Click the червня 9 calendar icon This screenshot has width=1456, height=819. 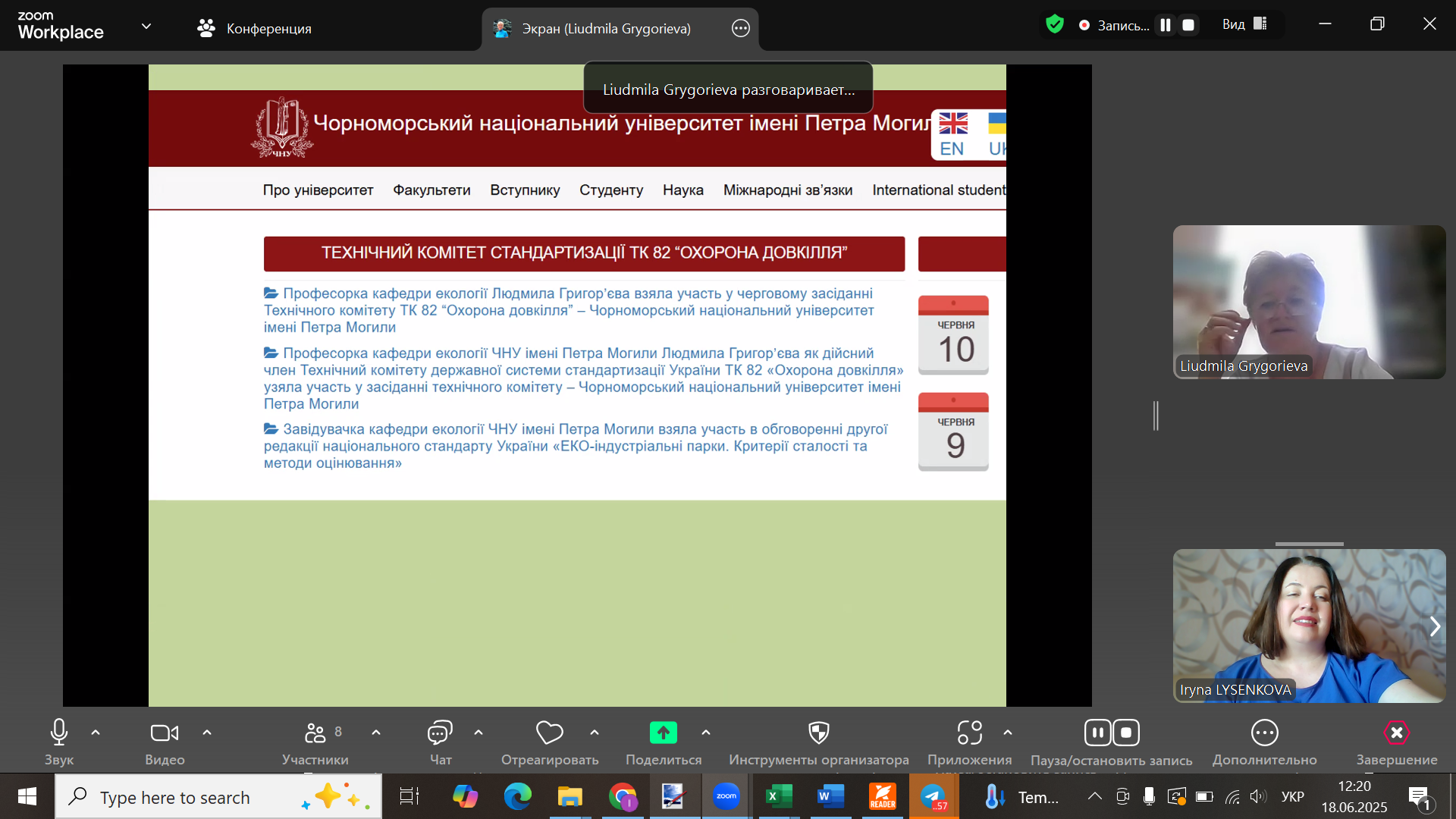[x=953, y=431]
